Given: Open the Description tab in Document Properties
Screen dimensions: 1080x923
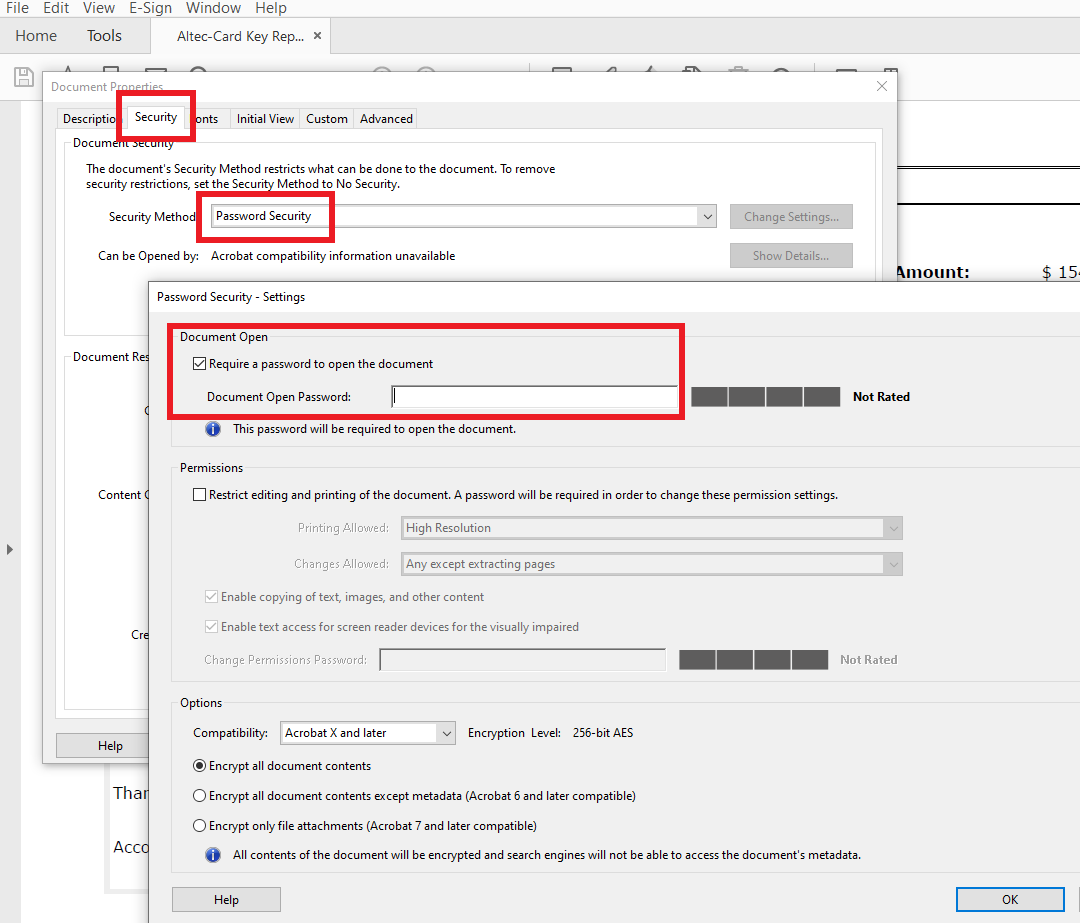Looking at the screenshot, I should click(x=90, y=118).
